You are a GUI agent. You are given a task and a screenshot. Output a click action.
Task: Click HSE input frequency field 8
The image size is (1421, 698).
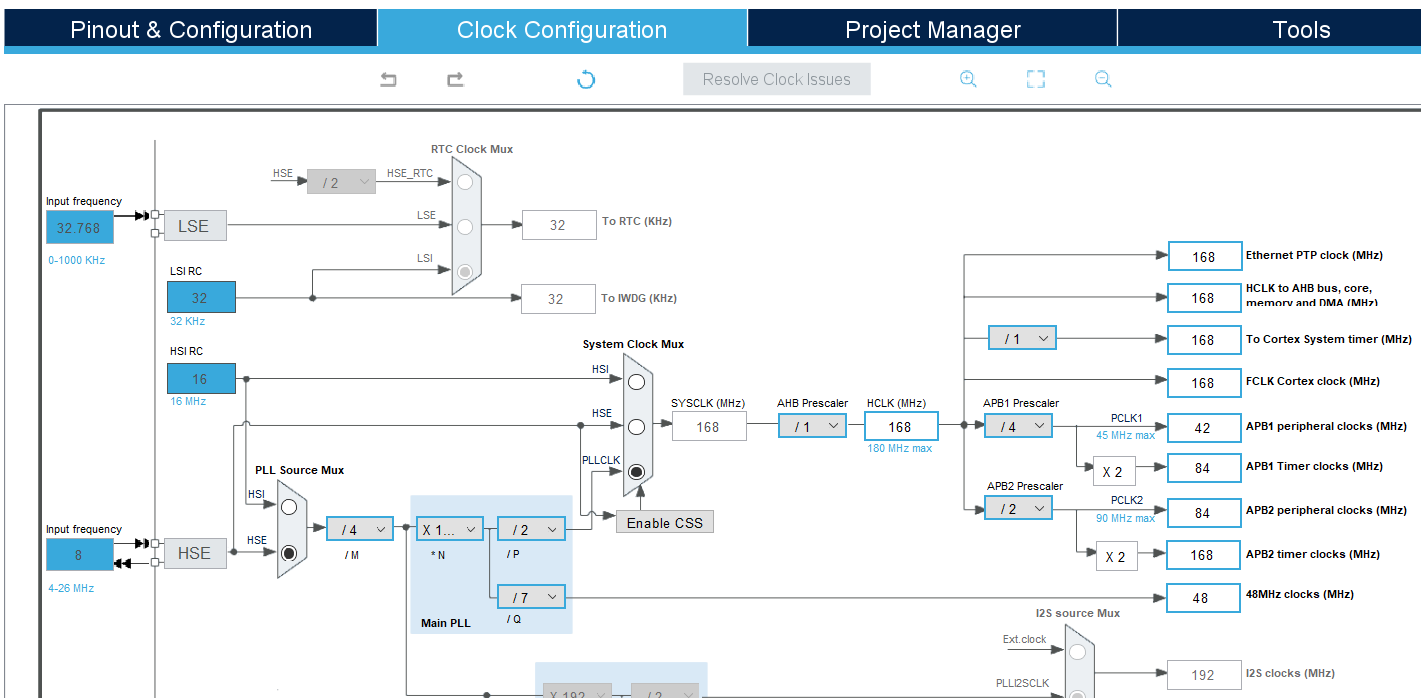[80, 554]
